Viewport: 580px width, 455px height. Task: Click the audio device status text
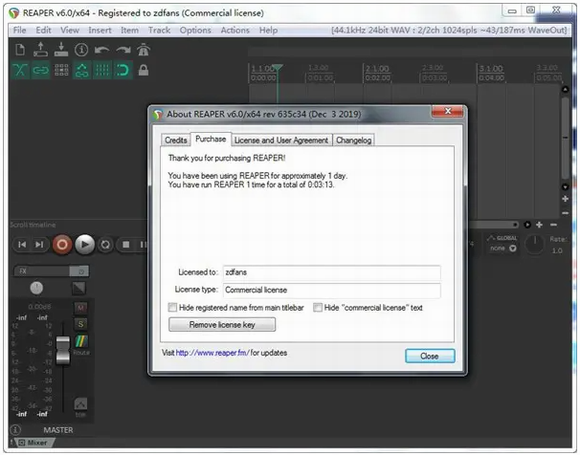(449, 30)
